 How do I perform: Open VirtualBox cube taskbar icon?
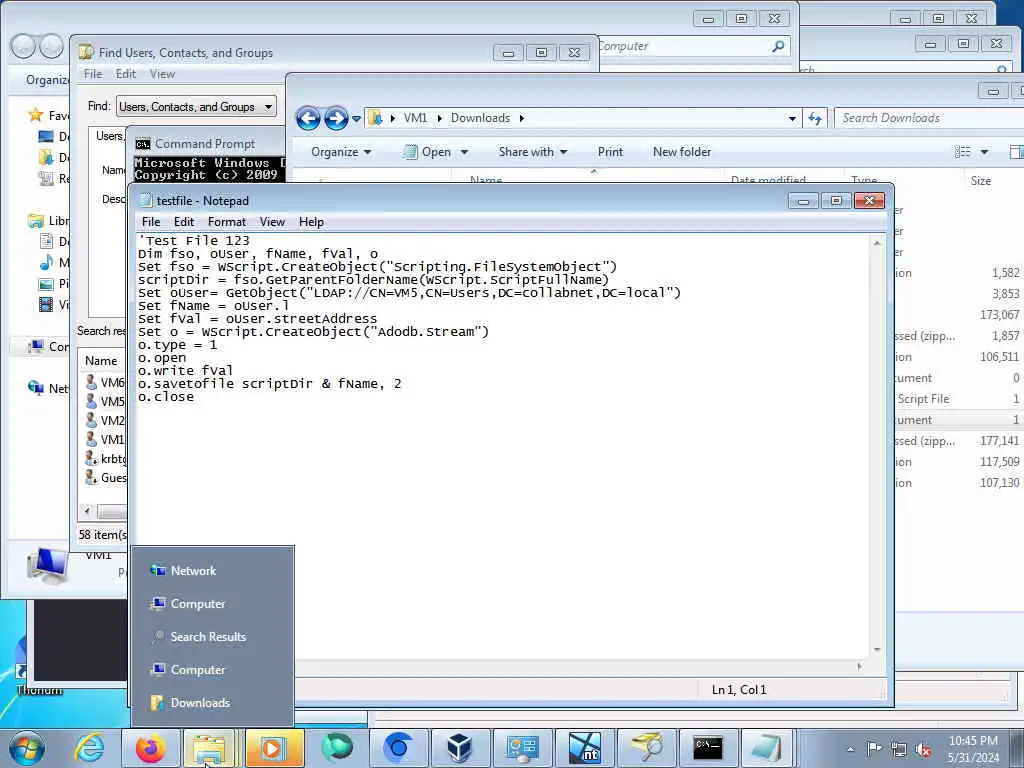(459, 748)
